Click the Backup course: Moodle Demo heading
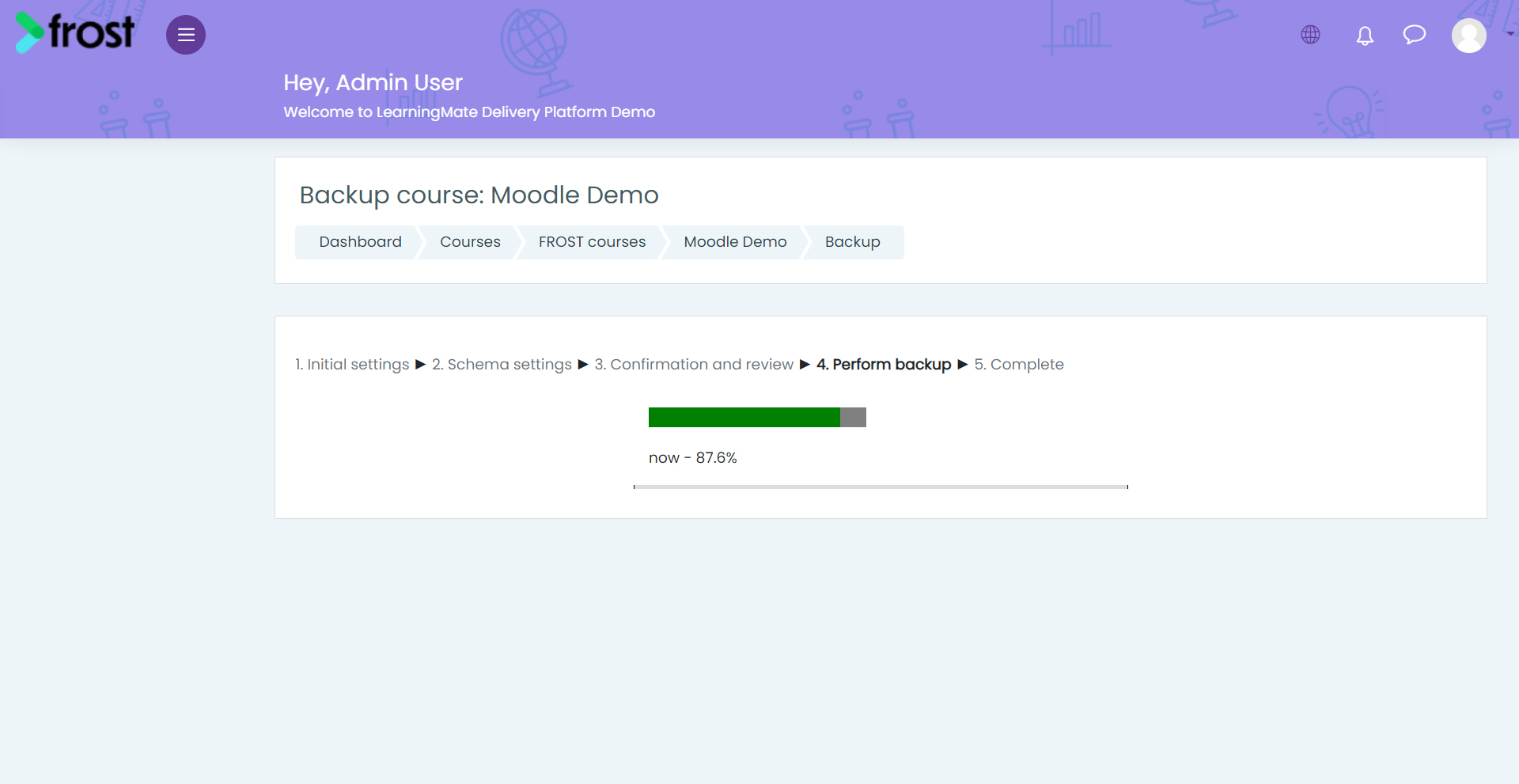Viewport: 1519px width, 784px height. click(x=479, y=195)
